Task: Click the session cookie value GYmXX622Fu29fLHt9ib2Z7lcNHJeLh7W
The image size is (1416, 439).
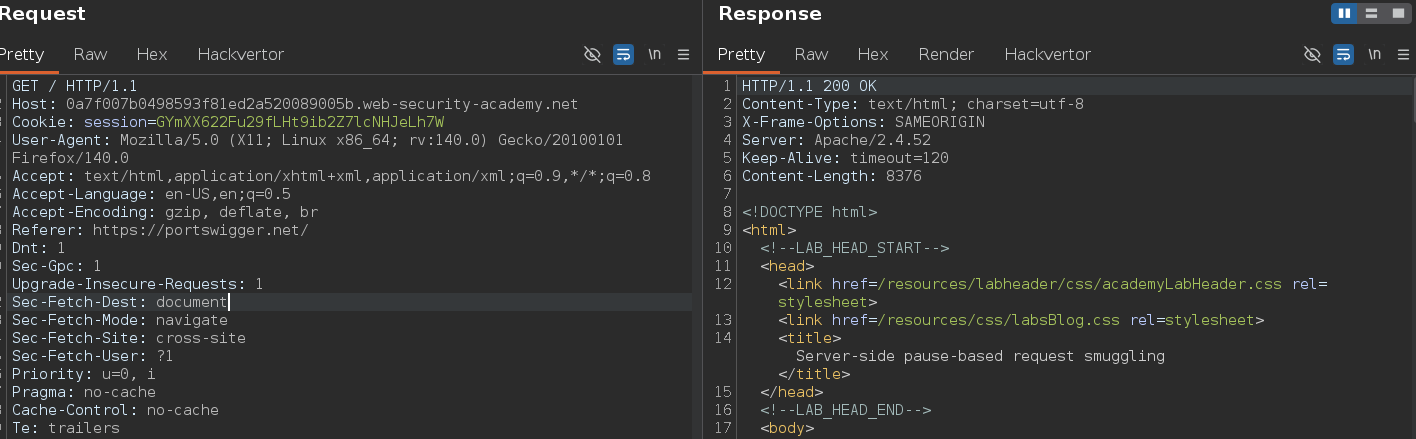Action: pyautogui.click(x=300, y=122)
